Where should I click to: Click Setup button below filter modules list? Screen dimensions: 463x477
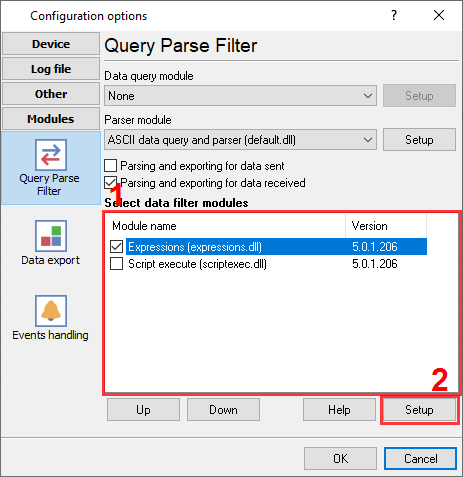click(419, 410)
